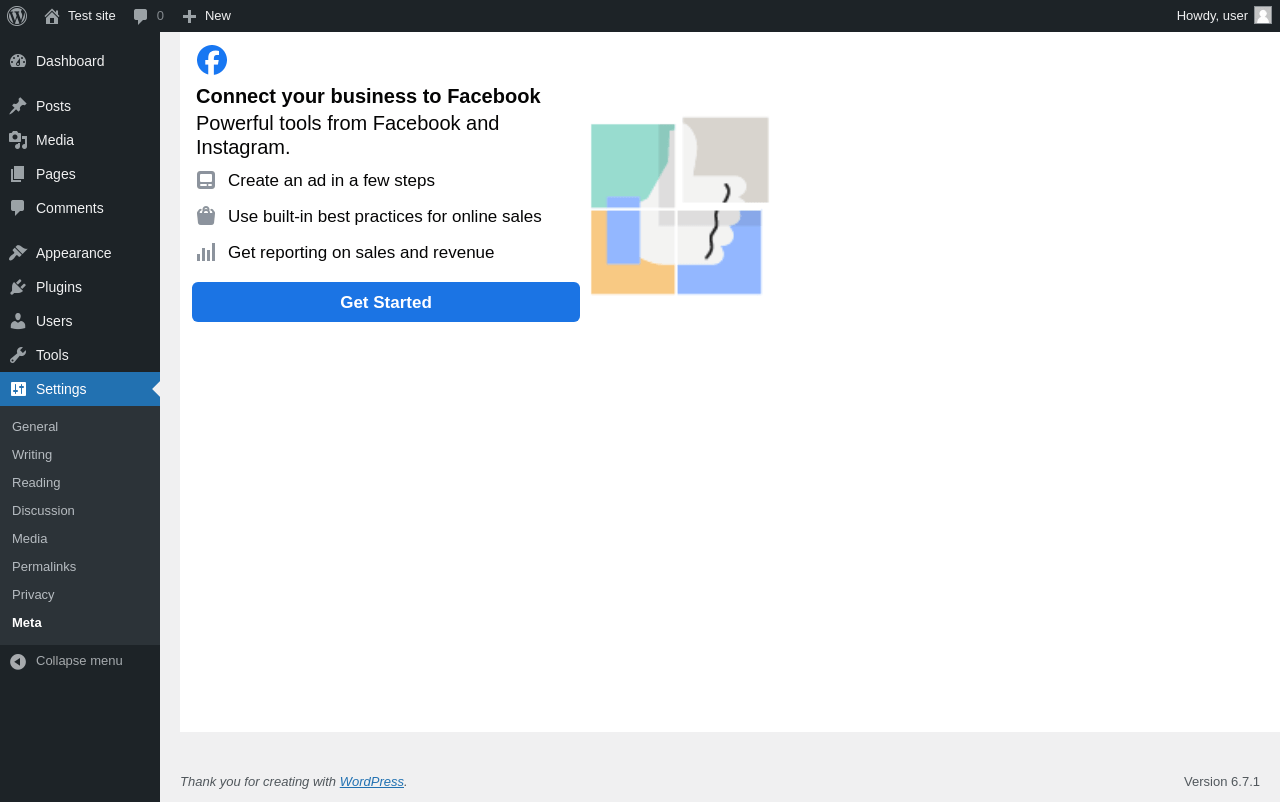Viewport: 1280px width, 802px height.
Task: Click the Collapse menu arrow icon
Action: [x=18, y=662]
